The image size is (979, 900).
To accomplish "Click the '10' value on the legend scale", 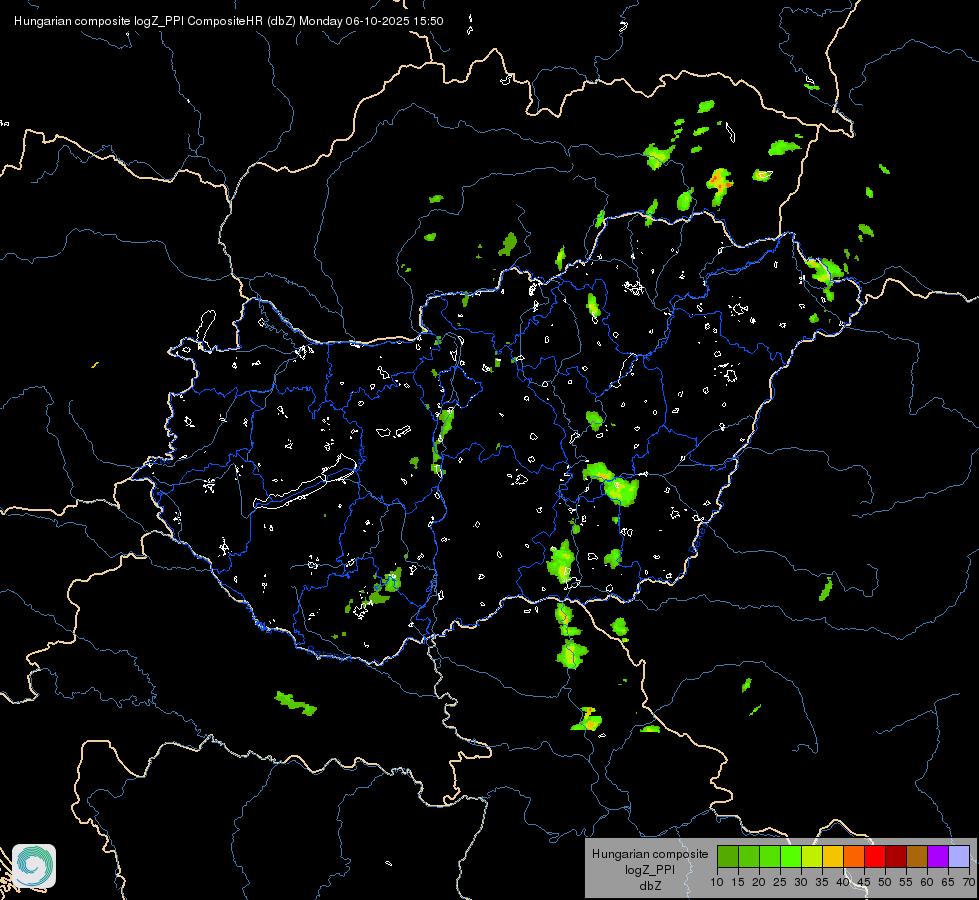I will tap(717, 882).
